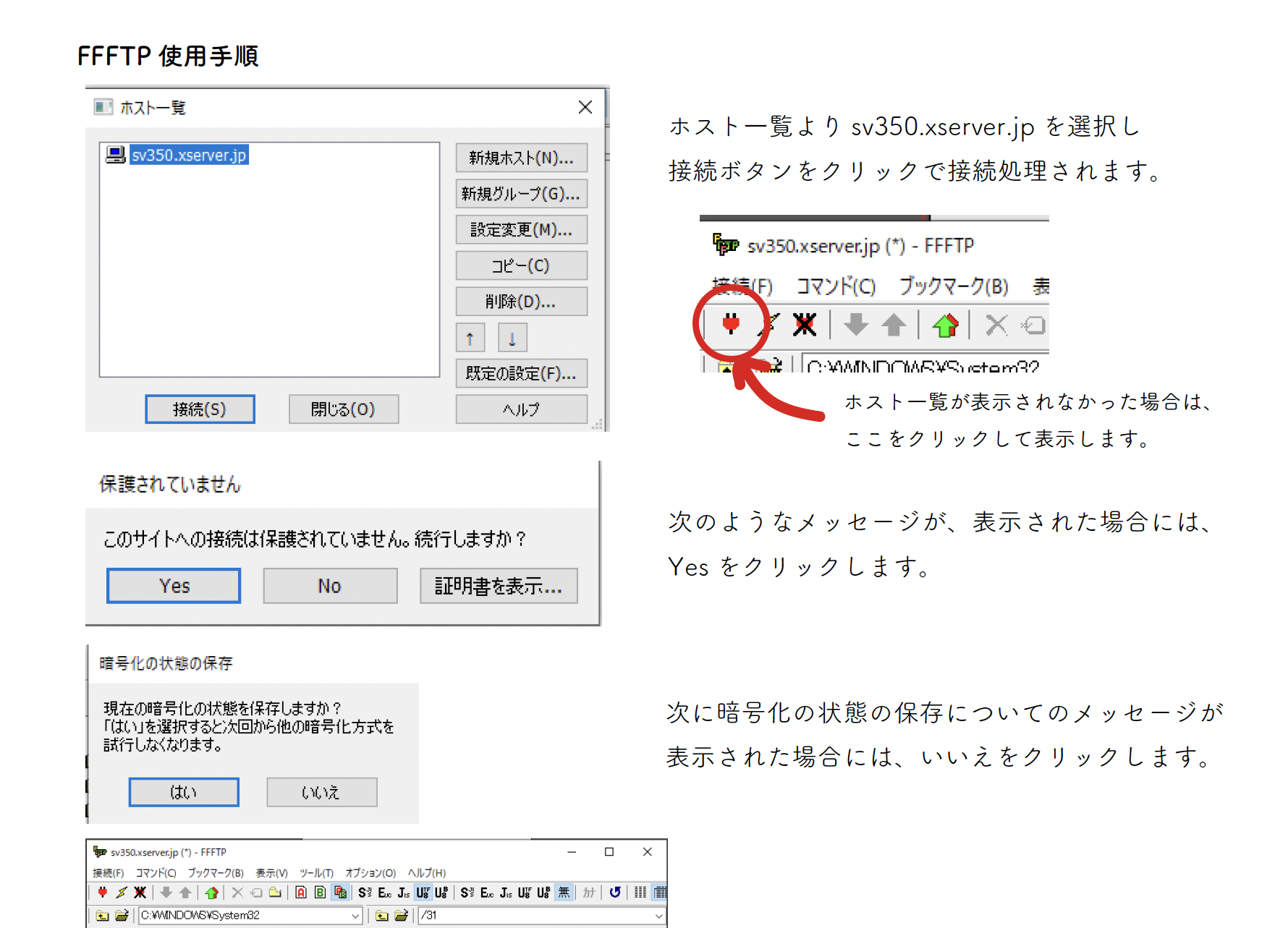Open the オプション(O) menu

pyautogui.click(x=370, y=873)
